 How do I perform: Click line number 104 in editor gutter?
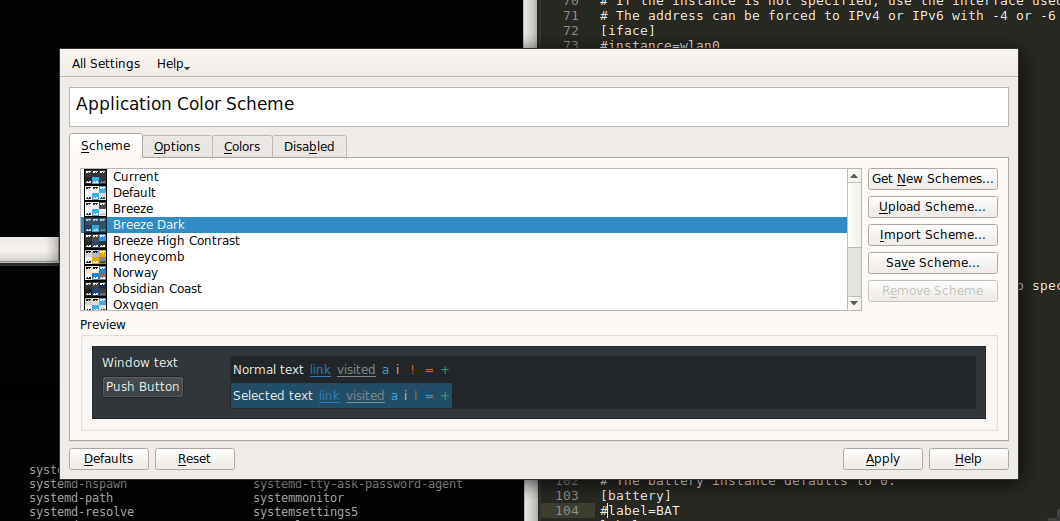pos(567,511)
